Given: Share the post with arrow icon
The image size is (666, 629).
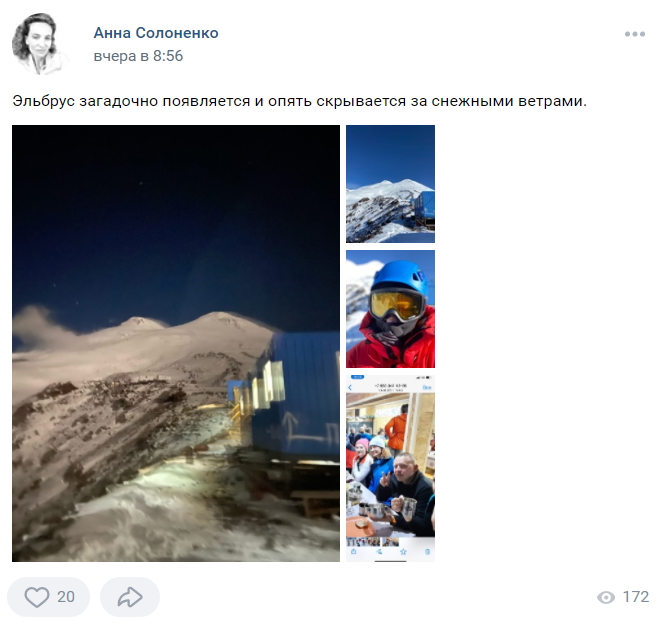Looking at the screenshot, I should tap(130, 597).
